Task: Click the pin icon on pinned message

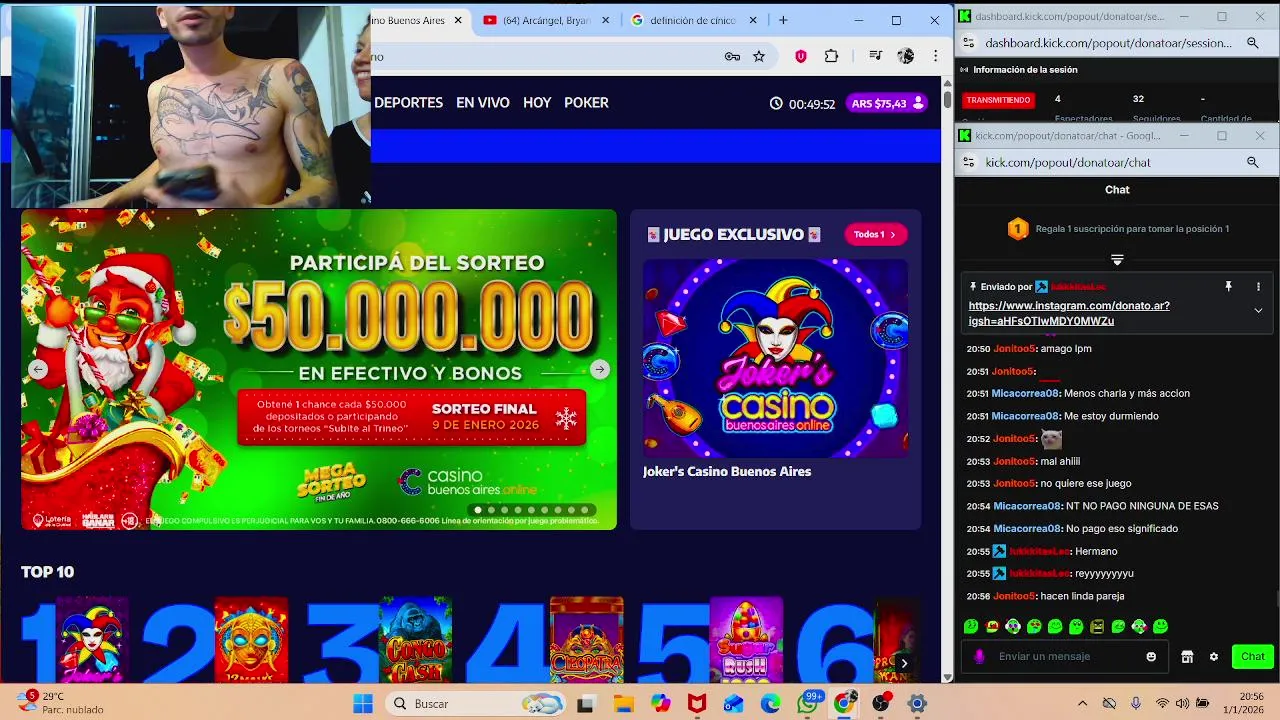Action: click(x=1228, y=286)
